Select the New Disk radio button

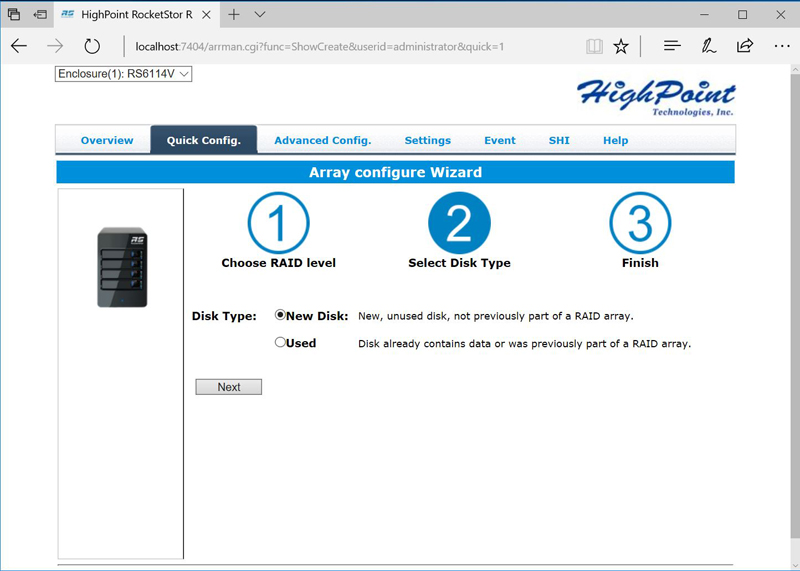coord(280,315)
